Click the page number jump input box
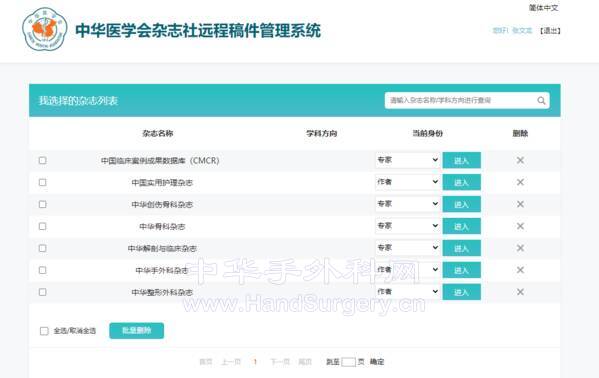This screenshot has width=599, height=378. coord(348,362)
